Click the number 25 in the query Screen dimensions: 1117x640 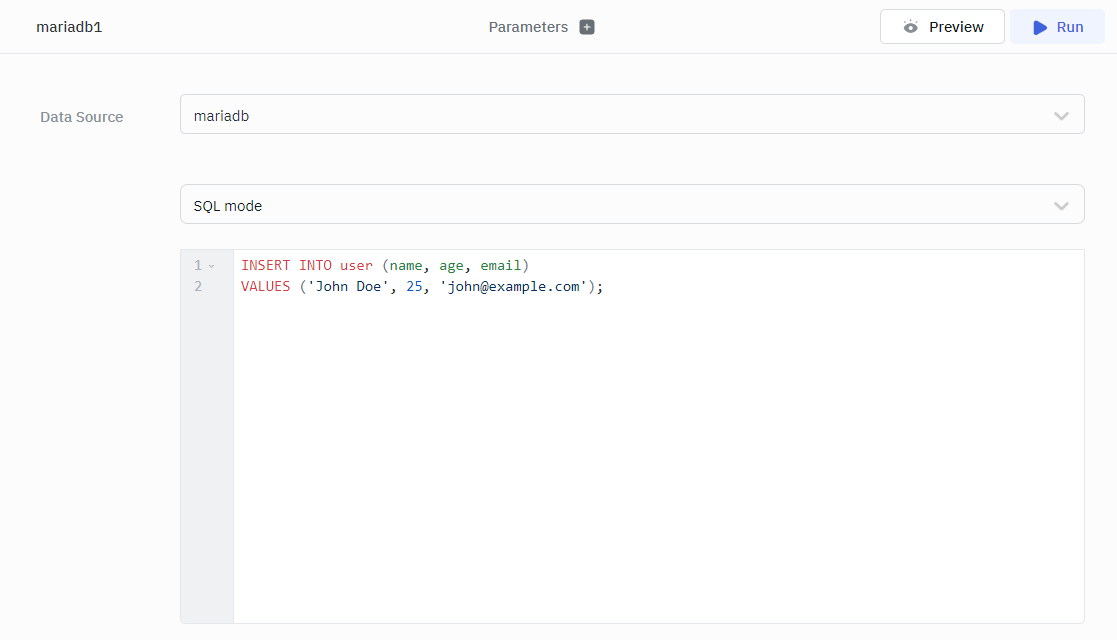(x=414, y=287)
